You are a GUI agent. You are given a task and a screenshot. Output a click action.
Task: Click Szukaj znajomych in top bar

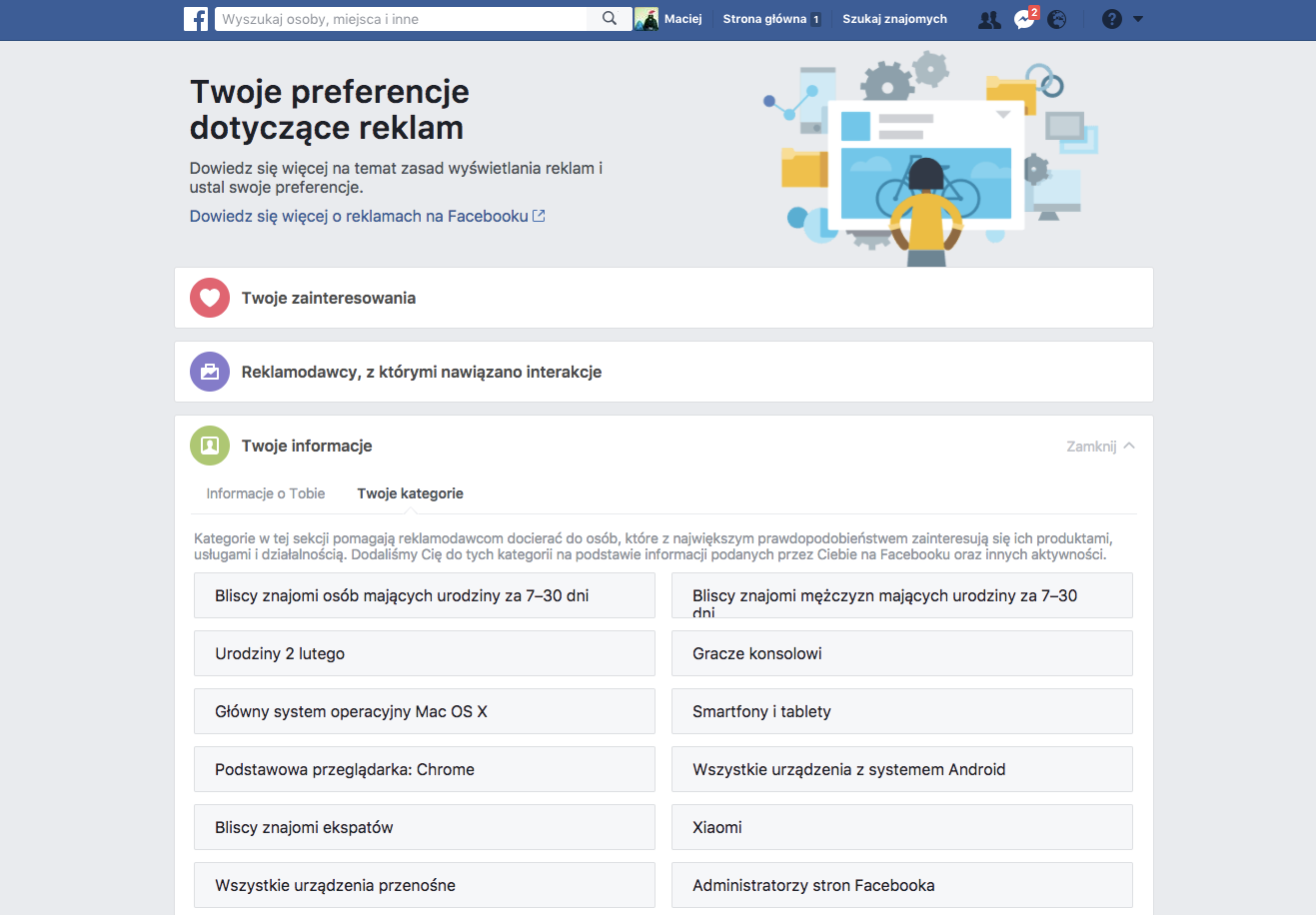894,19
